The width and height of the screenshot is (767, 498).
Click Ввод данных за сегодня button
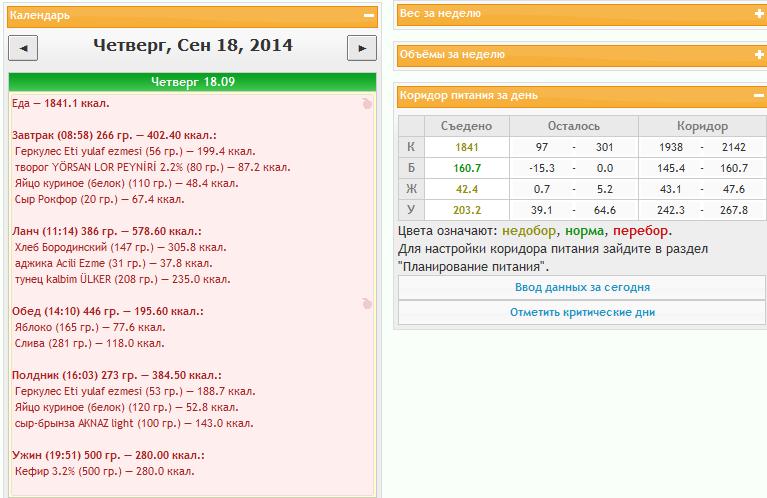pyautogui.click(x=582, y=288)
